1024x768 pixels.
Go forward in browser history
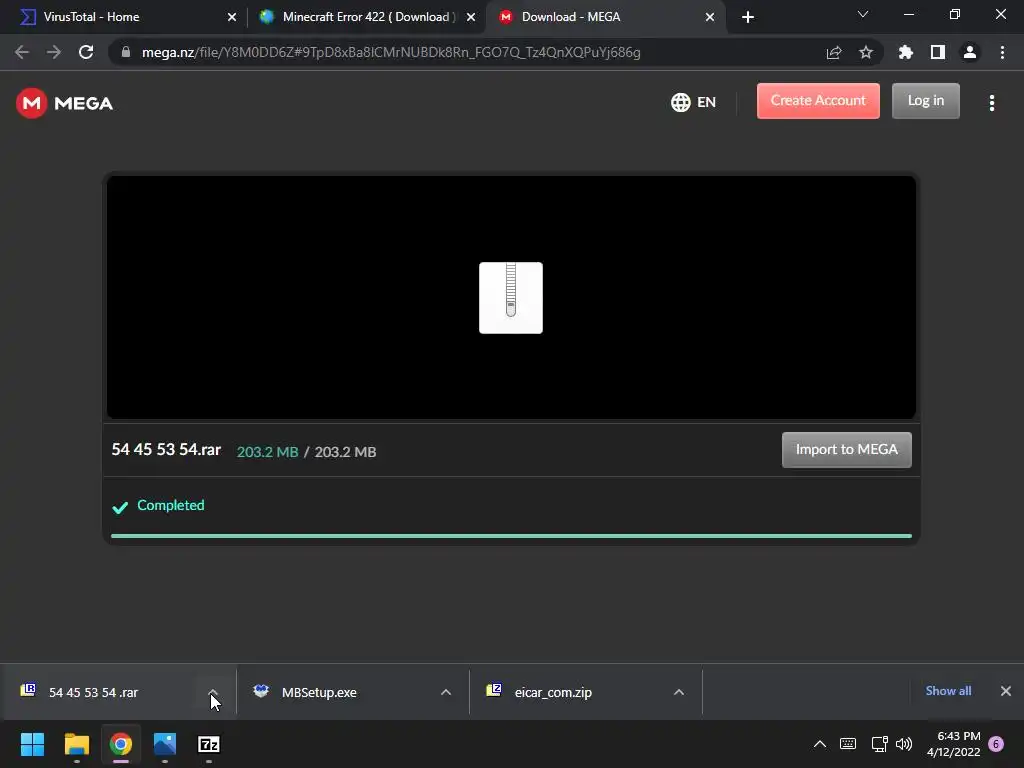pos(54,52)
